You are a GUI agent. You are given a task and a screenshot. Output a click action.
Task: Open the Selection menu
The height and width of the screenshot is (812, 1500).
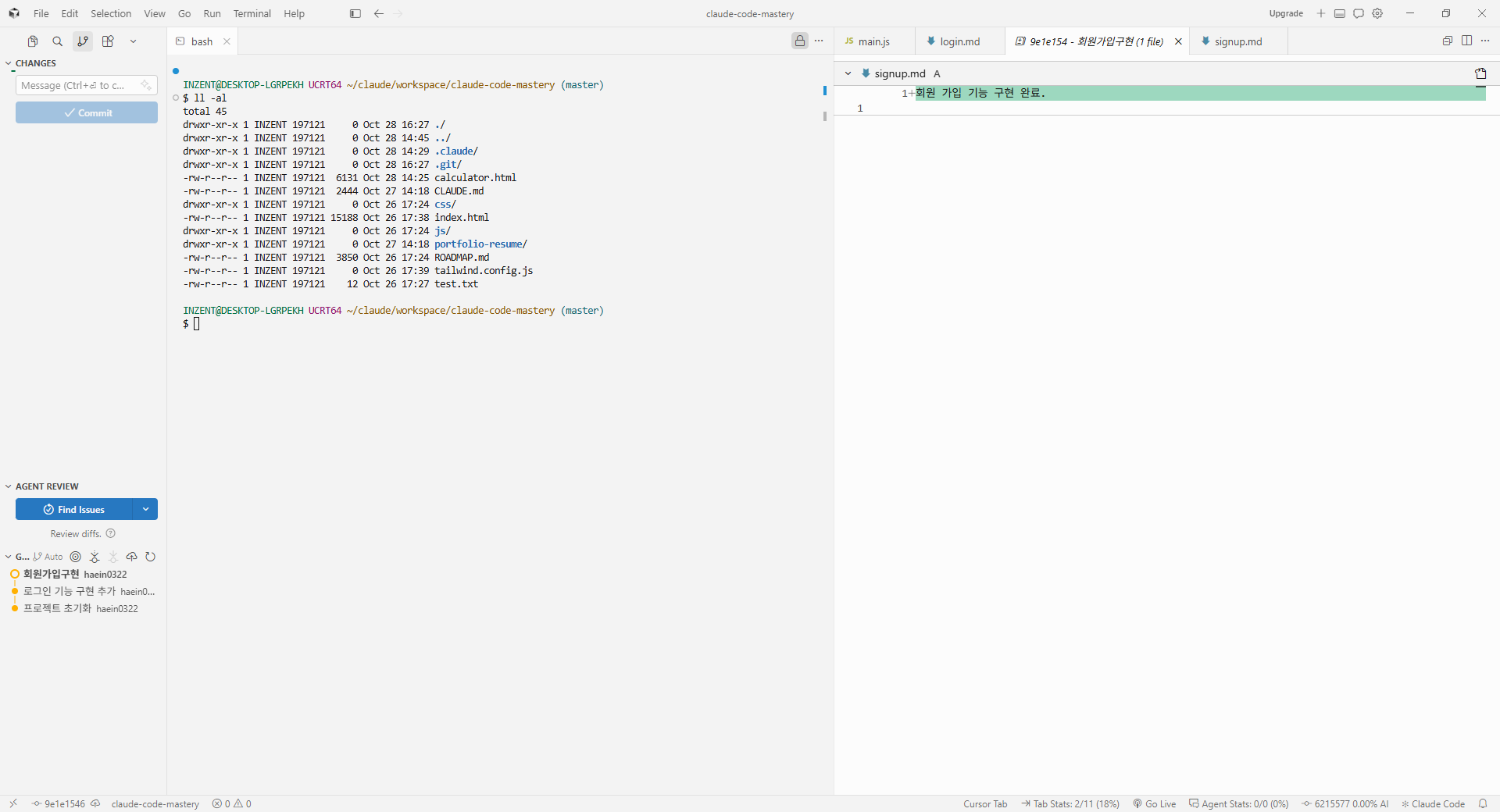coord(111,13)
